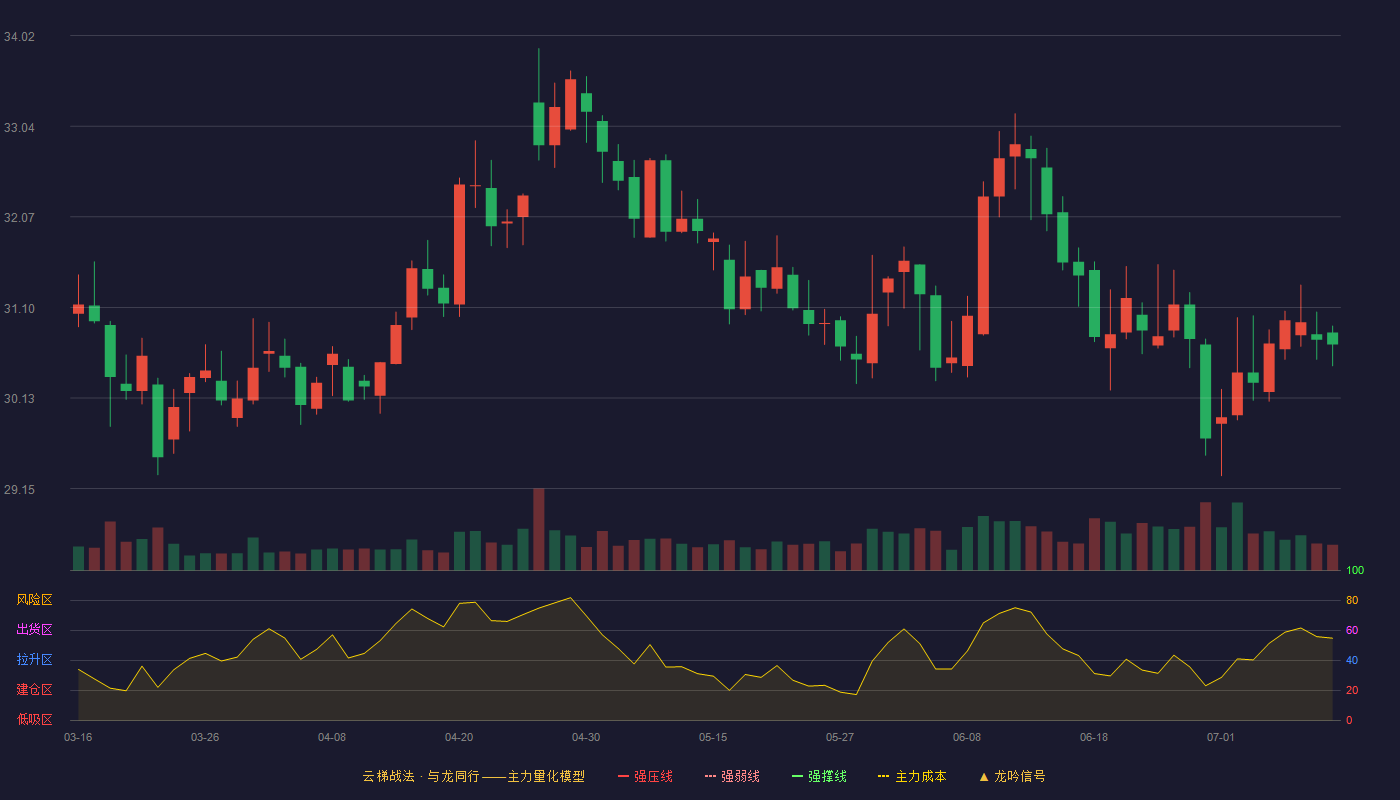Select the 风险区 zone label
This screenshot has height=800, width=1400.
(x=34, y=600)
